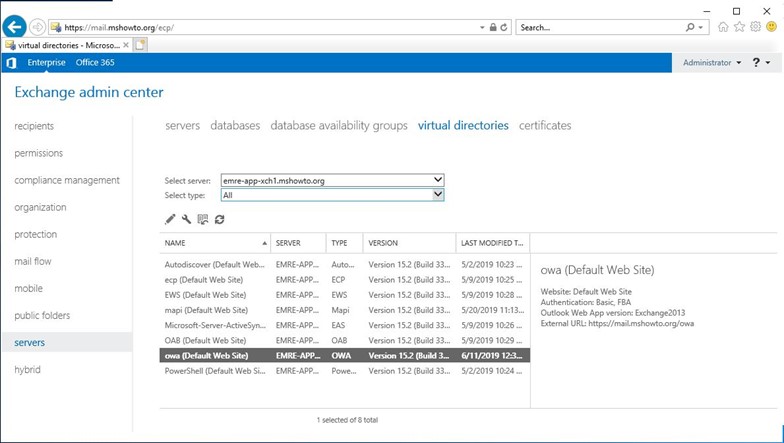Click the refresh list icon

point(220,219)
